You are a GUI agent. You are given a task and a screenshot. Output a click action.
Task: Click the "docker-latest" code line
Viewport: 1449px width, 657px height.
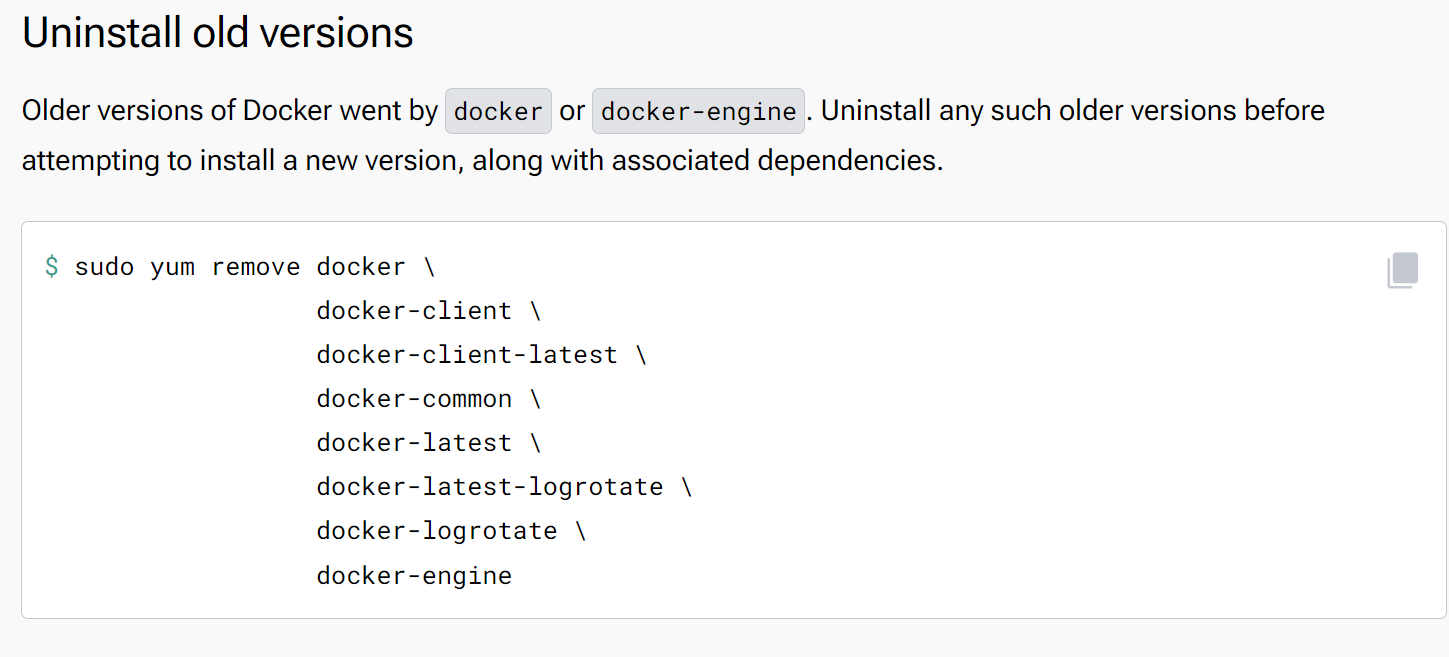(x=414, y=443)
